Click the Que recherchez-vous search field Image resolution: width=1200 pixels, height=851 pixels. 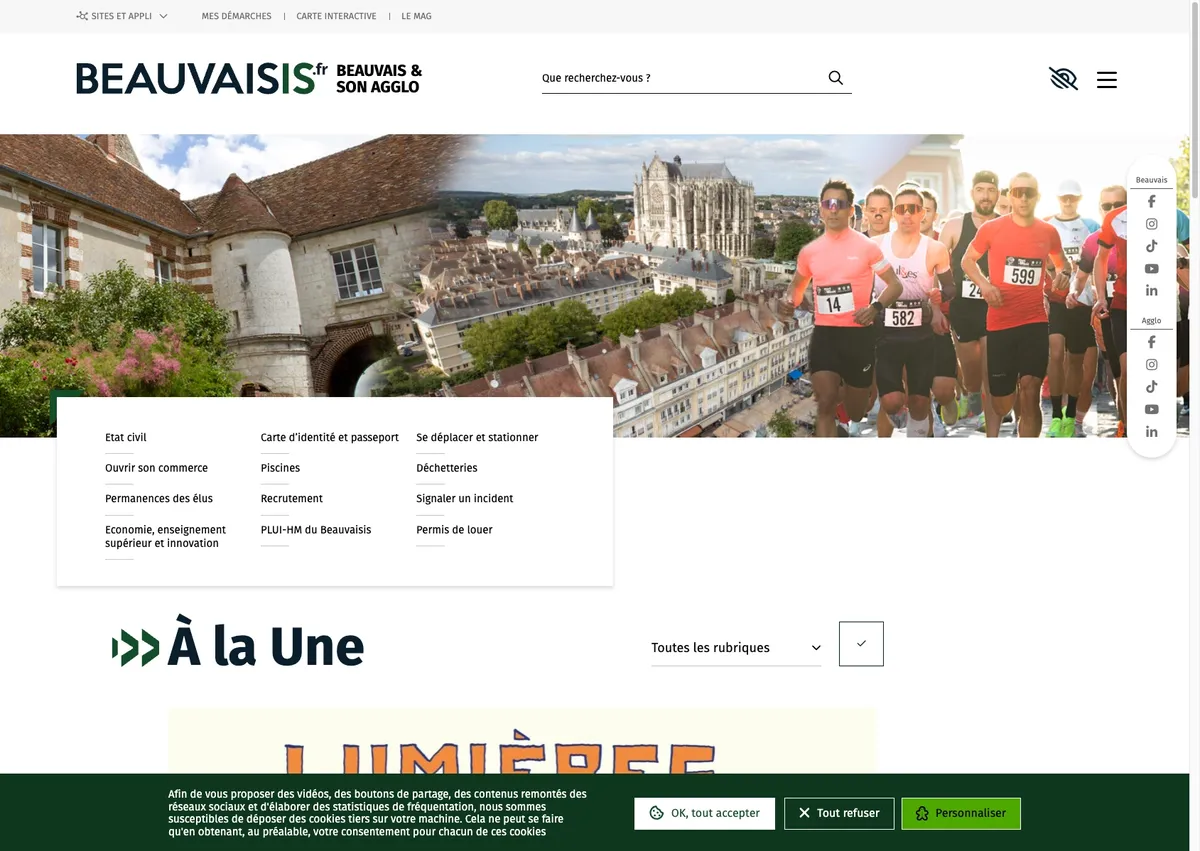coord(683,78)
